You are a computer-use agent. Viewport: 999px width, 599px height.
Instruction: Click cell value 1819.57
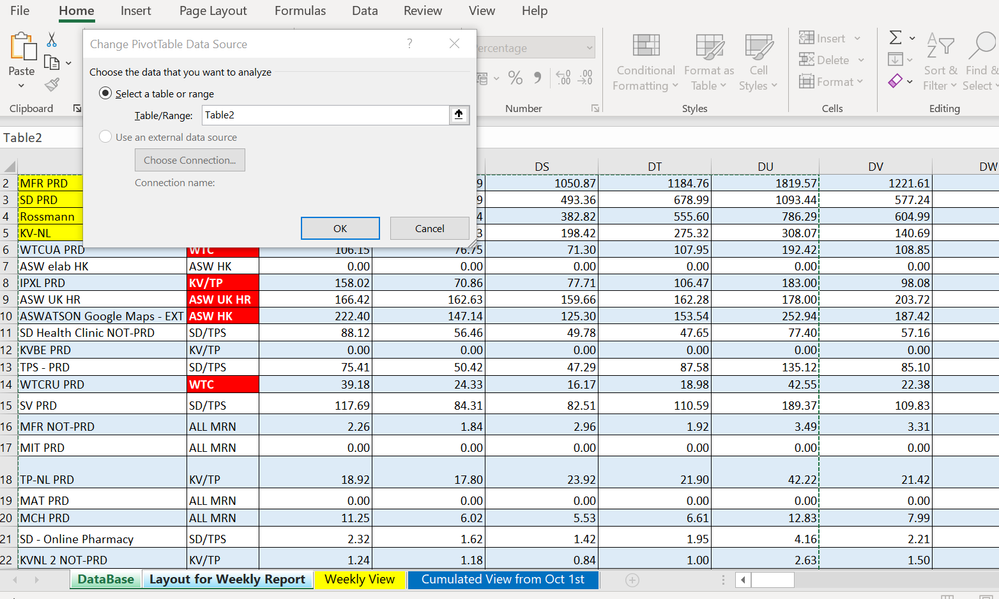tap(765, 184)
